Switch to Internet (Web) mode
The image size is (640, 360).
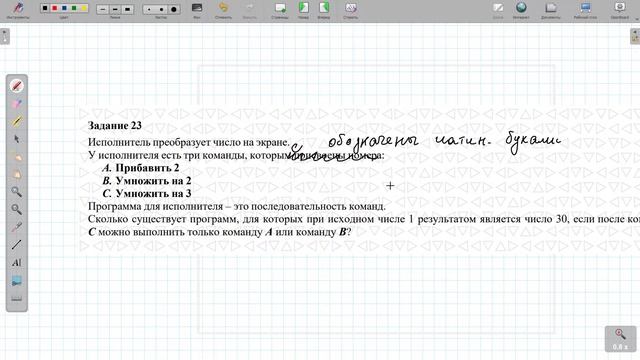click(521, 10)
